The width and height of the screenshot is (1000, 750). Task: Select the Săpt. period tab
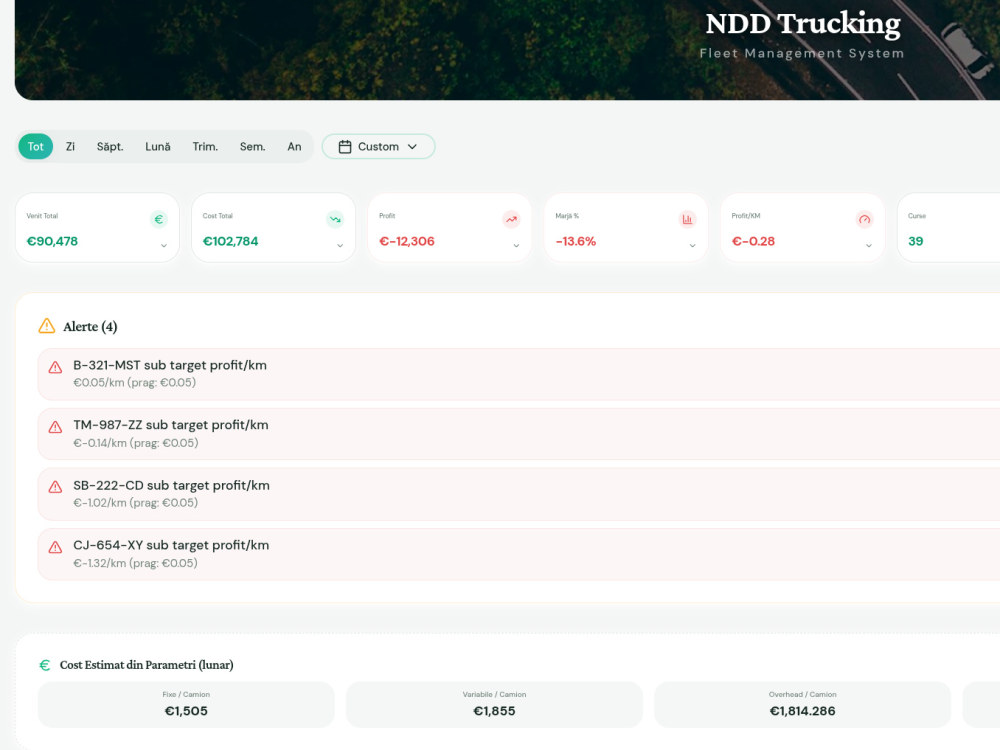[x=110, y=147]
